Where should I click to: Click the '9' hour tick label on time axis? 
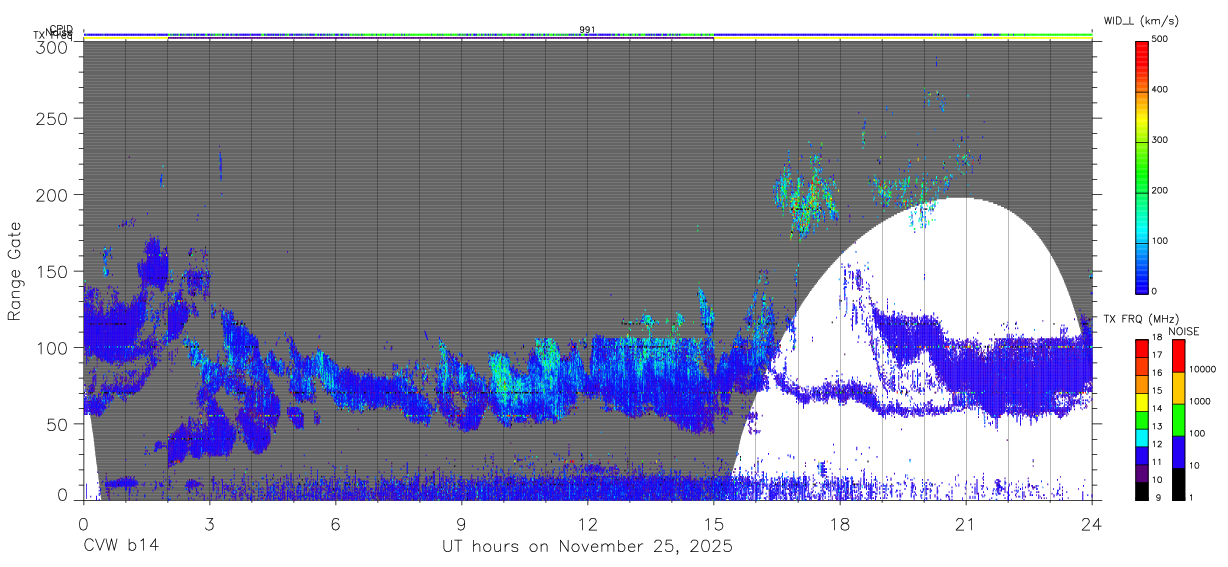(461, 523)
